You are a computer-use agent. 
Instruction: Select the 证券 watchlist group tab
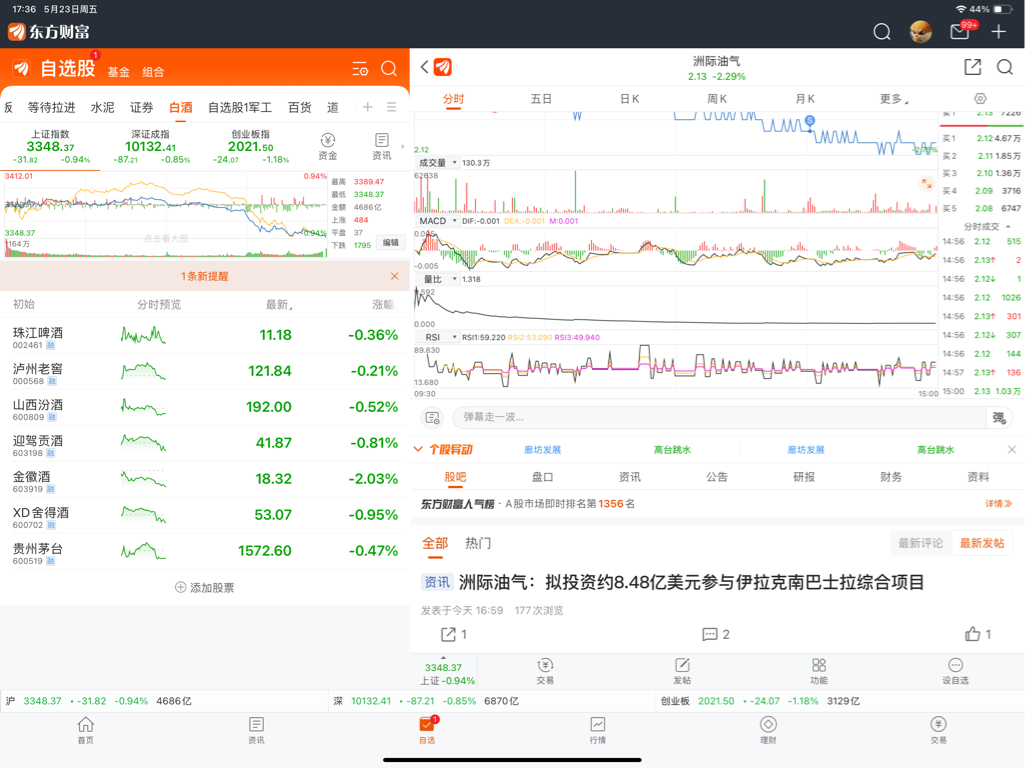pyautogui.click(x=141, y=107)
